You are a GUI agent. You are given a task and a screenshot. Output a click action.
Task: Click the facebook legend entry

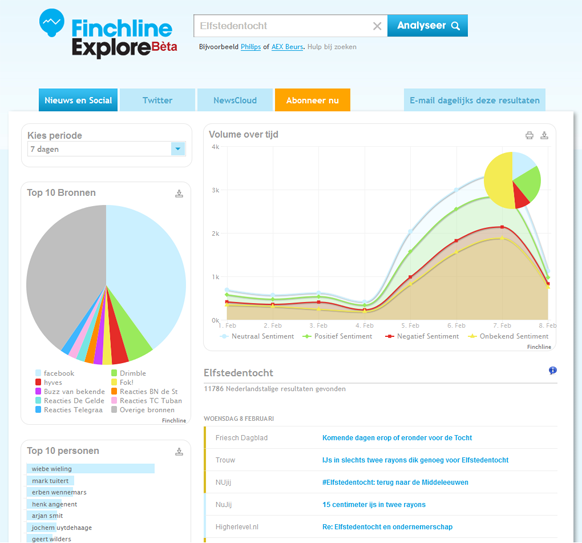tap(55, 373)
